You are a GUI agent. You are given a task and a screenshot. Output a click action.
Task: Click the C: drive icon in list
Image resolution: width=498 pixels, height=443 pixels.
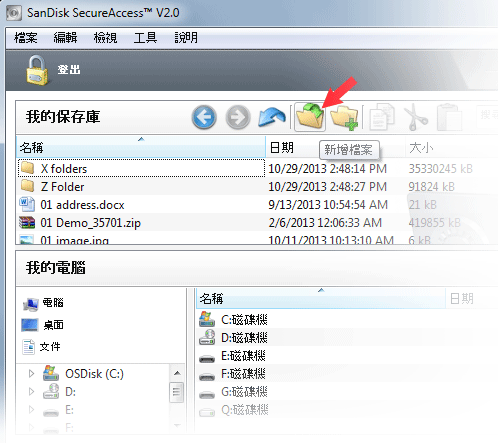tap(207, 319)
